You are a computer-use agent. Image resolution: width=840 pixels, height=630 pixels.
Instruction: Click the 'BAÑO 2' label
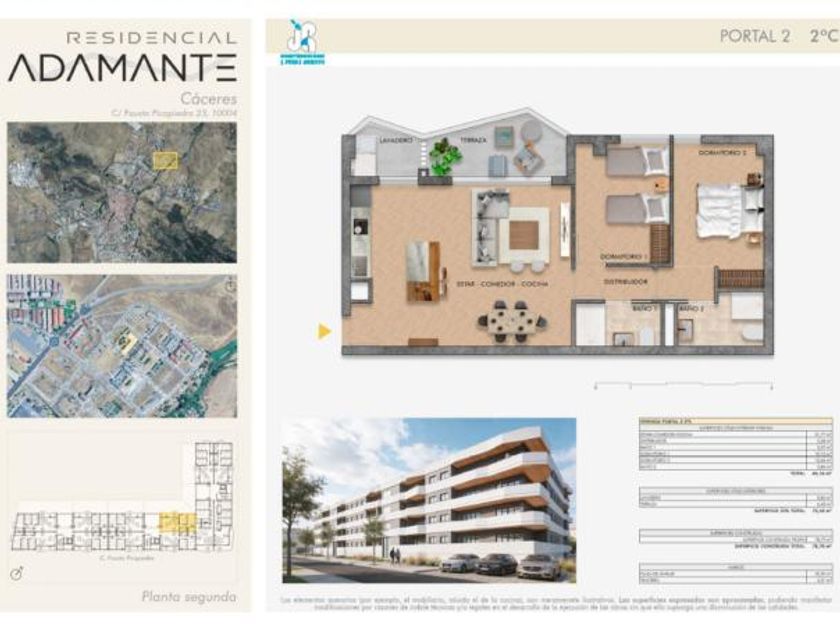pos(691,309)
